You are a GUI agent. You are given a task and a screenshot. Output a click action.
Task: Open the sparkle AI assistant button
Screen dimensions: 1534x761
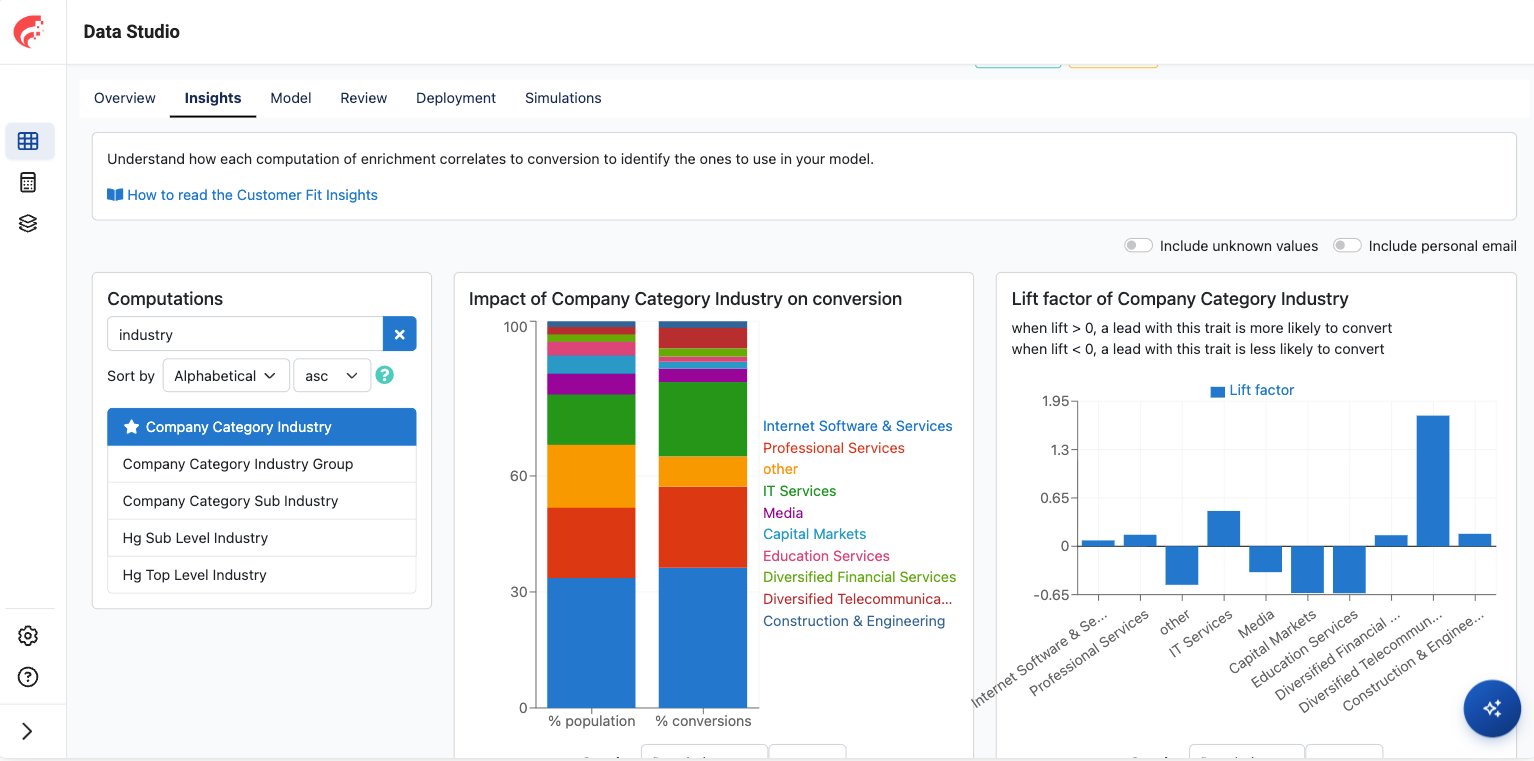pyautogui.click(x=1493, y=708)
